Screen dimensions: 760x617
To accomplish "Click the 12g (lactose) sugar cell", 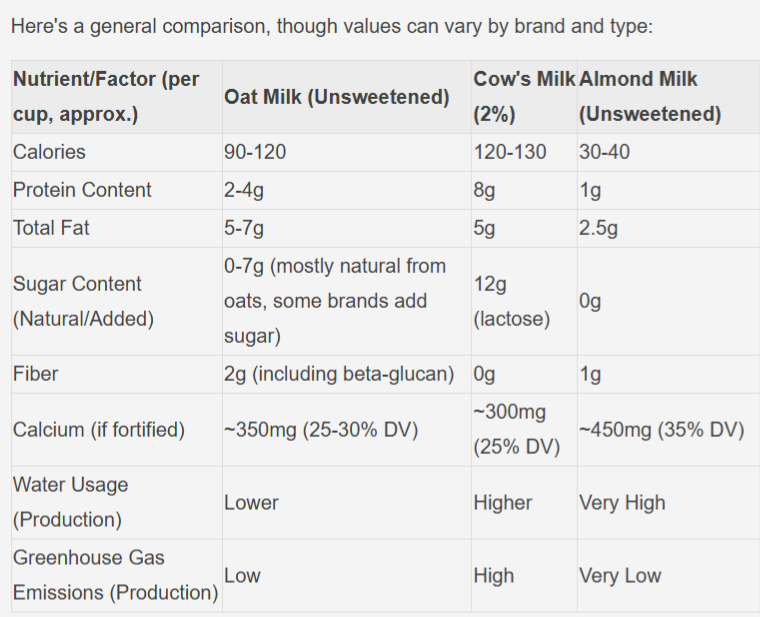I will coord(512,301).
